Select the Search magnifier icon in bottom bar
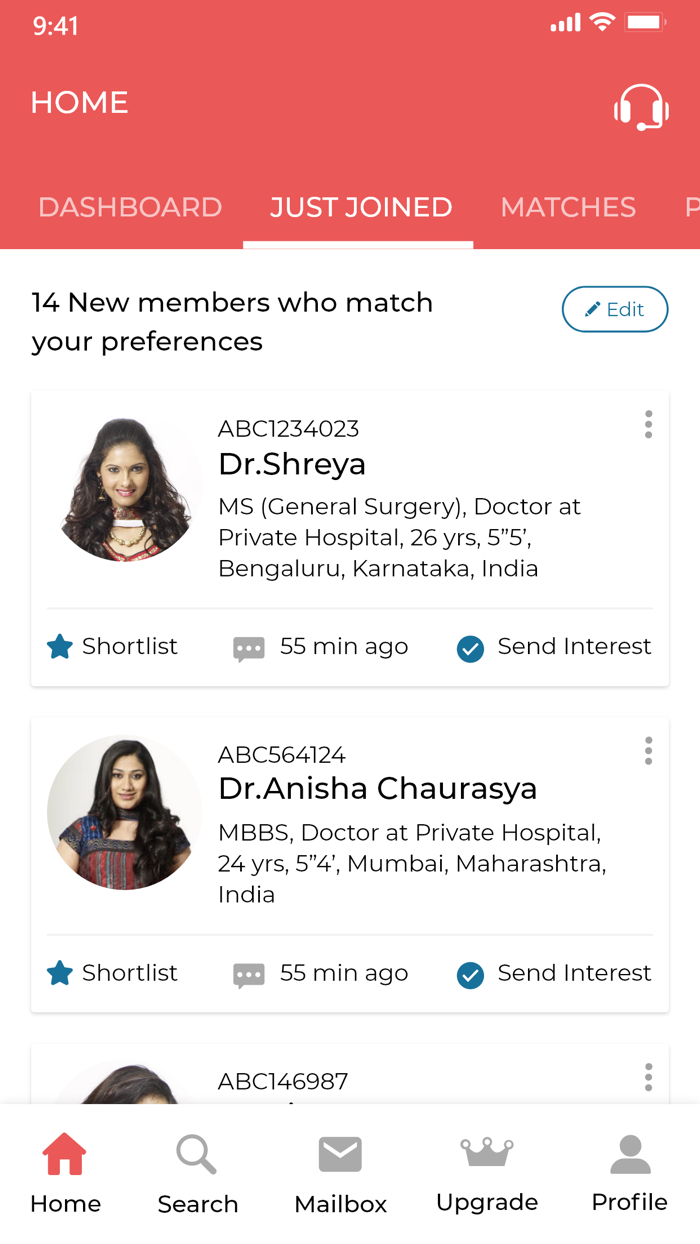 [196, 1154]
